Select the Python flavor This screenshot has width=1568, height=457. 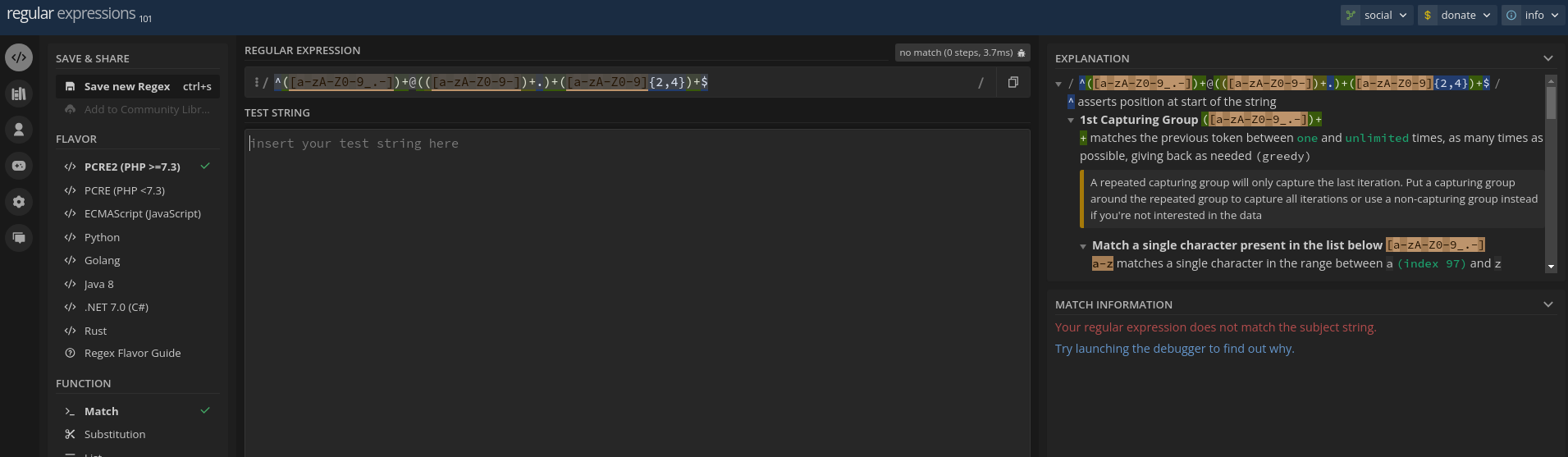point(102,237)
